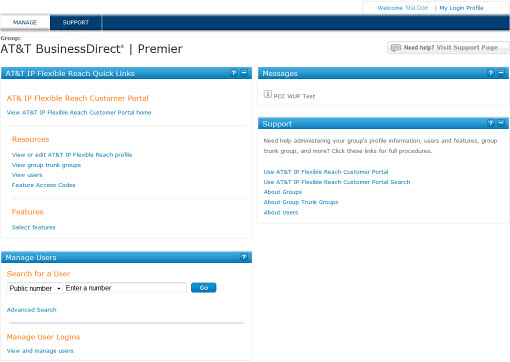The width and height of the screenshot is (510, 362).
Task: Click the Resources heading
Action: point(31,139)
